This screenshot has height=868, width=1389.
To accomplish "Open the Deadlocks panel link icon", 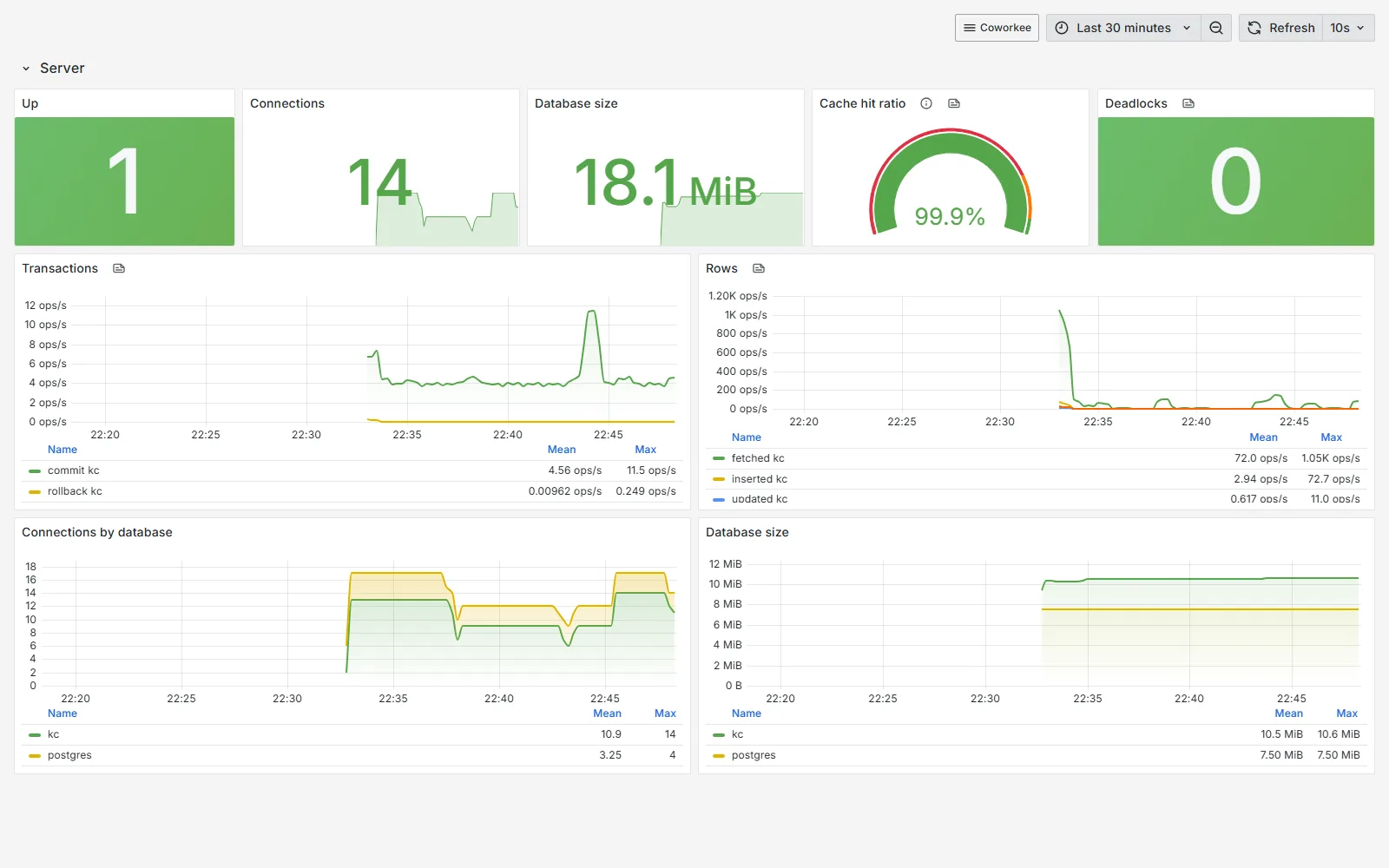I will 1188,103.
